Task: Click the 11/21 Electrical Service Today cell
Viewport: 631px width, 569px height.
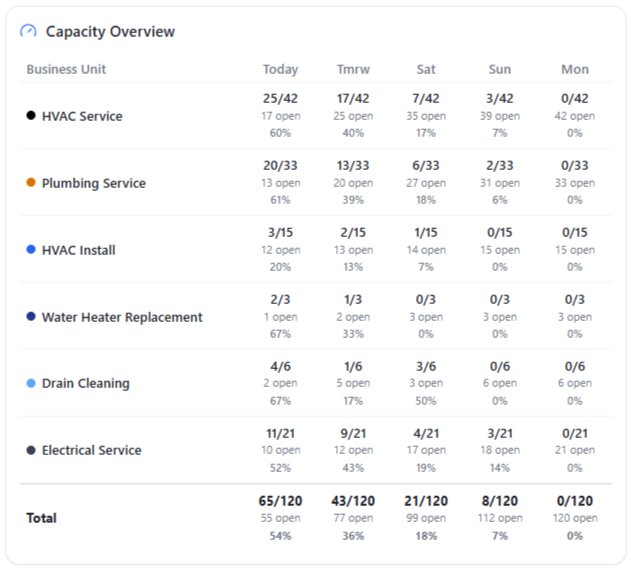Action: pos(280,450)
